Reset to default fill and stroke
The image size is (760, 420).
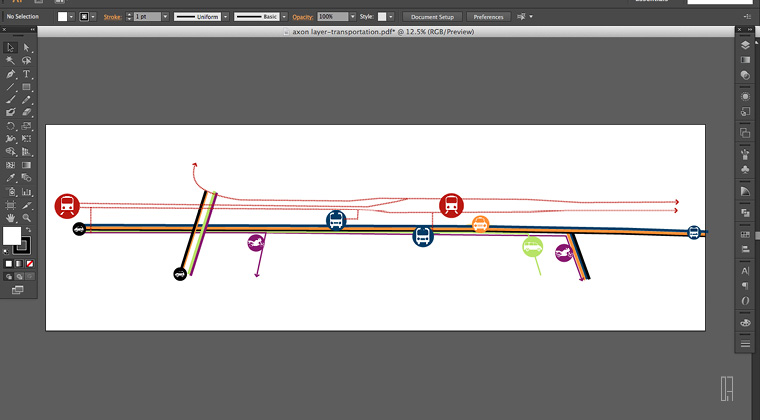click(x=6, y=252)
